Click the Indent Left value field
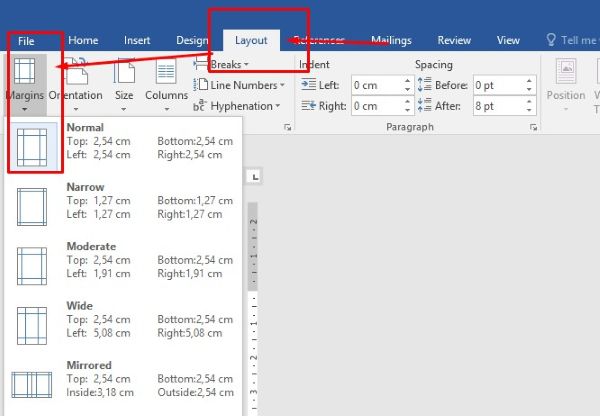The height and width of the screenshot is (416, 600). click(376, 86)
